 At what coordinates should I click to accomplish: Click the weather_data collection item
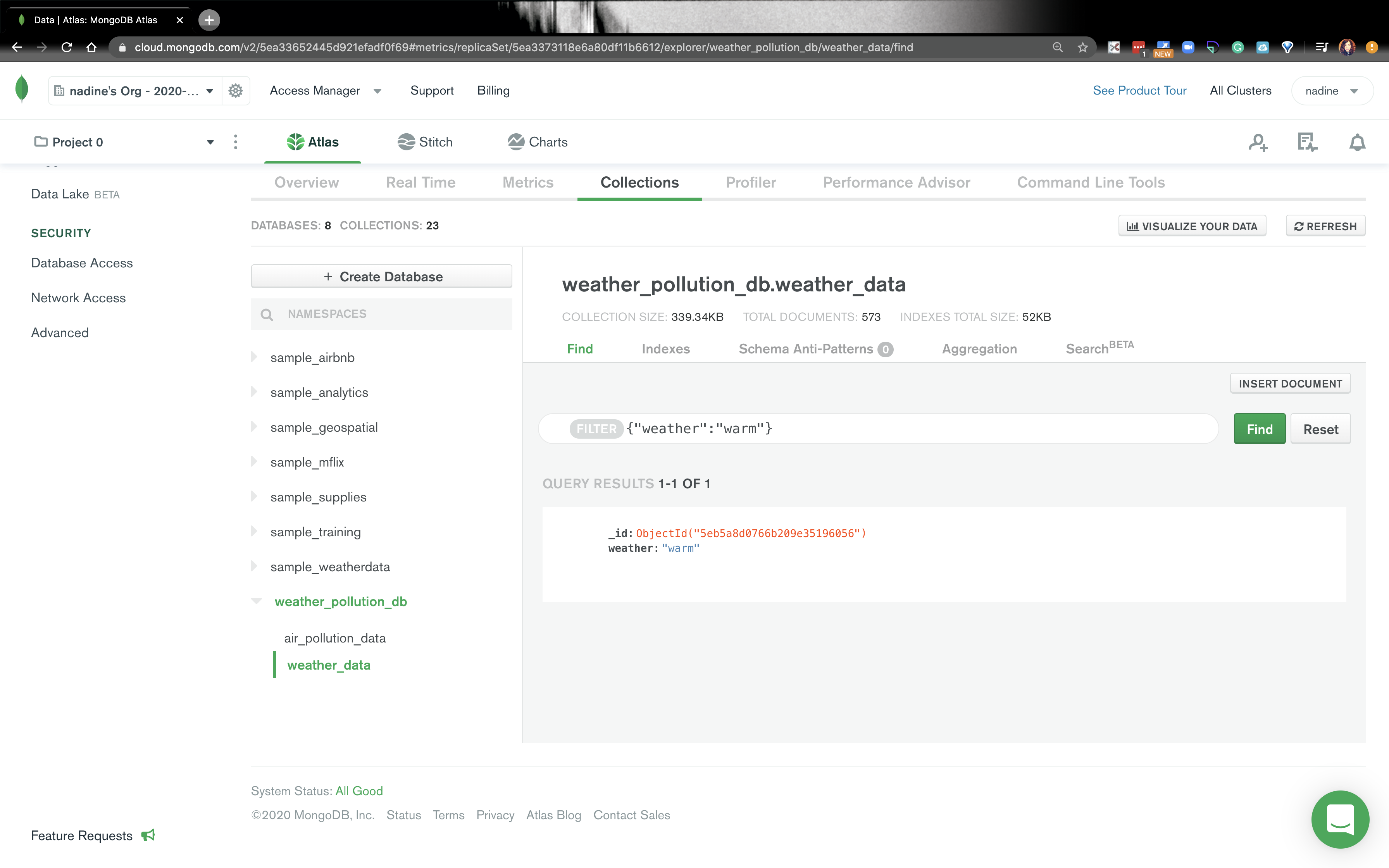click(329, 665)
